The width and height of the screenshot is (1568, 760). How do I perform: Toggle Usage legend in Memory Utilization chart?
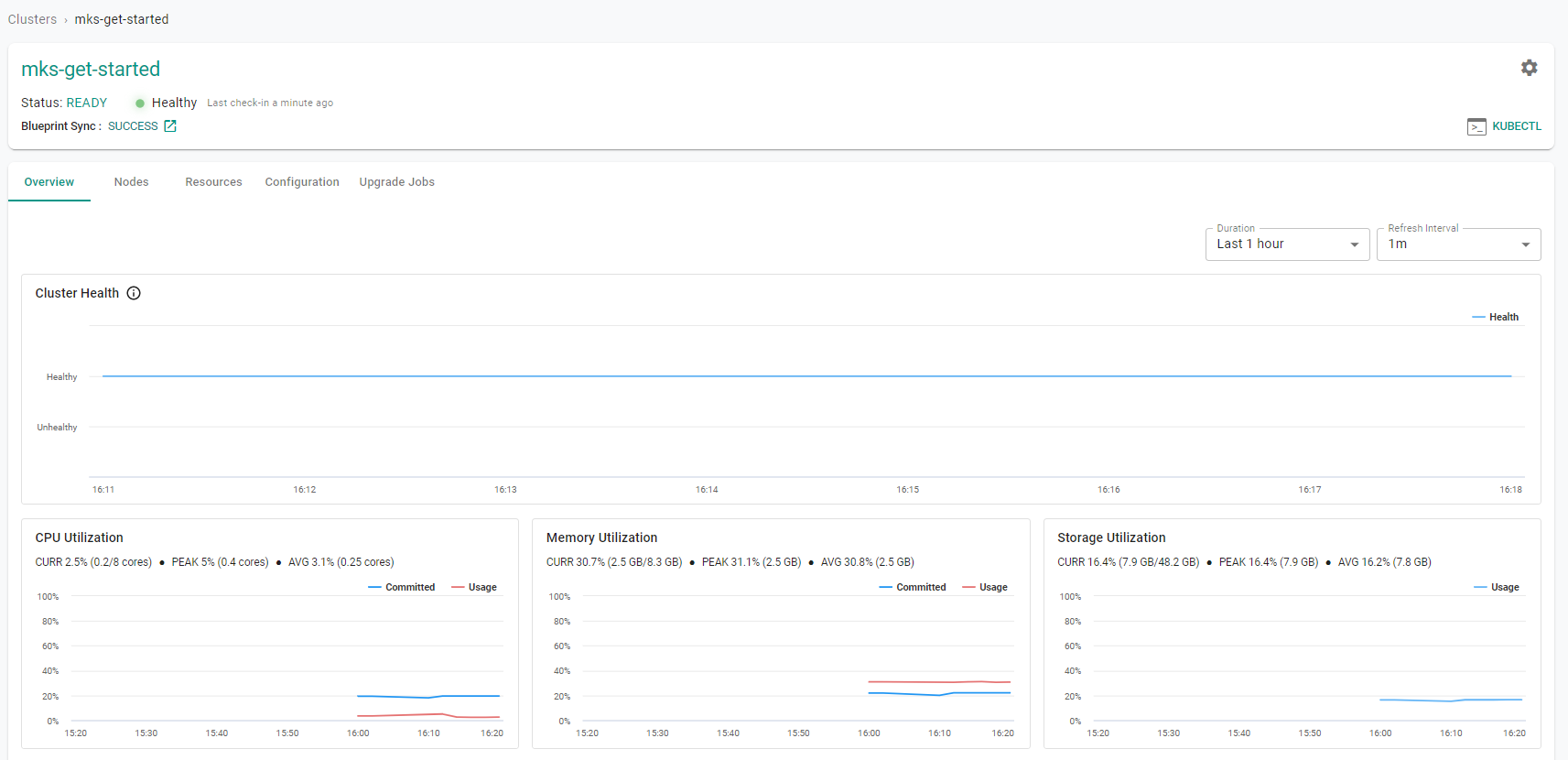(x=984, y=587)
